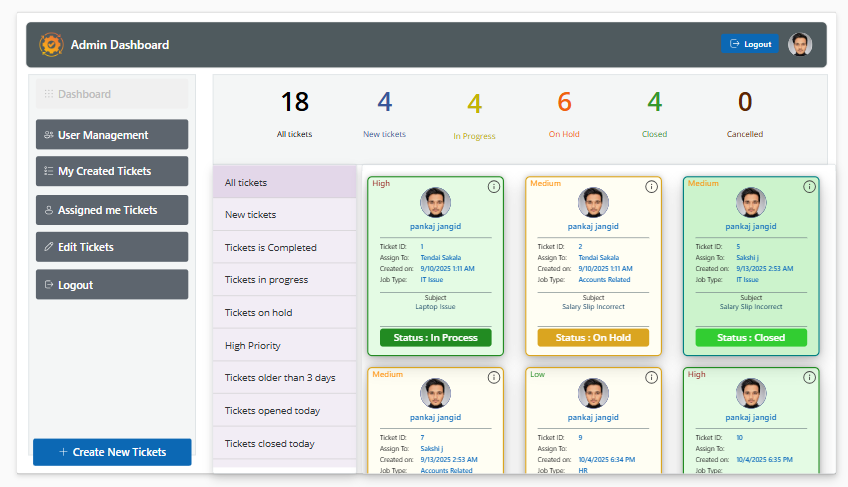Screen dimensions: 848x487
Task: Choose the High Priority filter
Action: 284,345
